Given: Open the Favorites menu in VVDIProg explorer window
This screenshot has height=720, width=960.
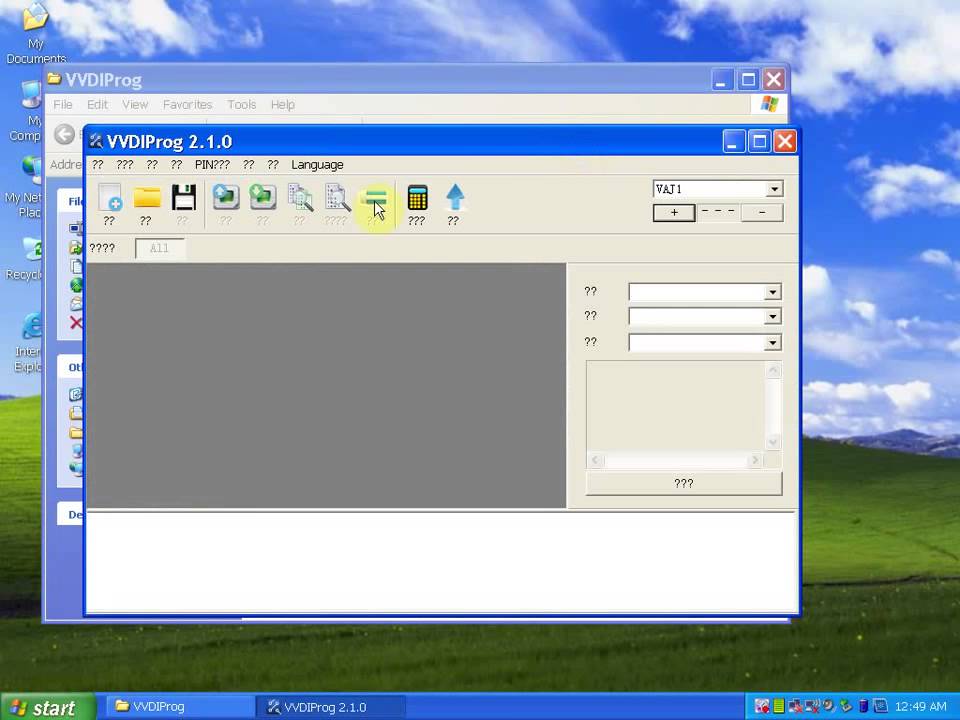Looking at the screenshot, I should coord(187,105).
